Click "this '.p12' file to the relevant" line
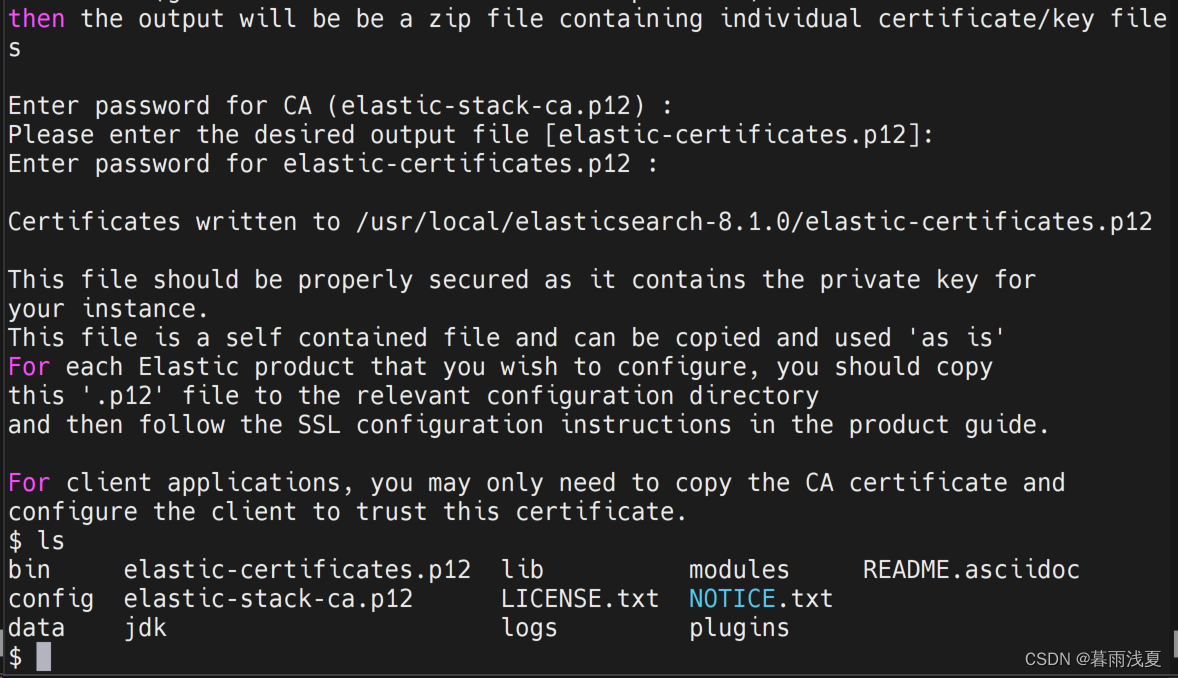Screen dimensions: 1178x678 [x=413, y=395]
